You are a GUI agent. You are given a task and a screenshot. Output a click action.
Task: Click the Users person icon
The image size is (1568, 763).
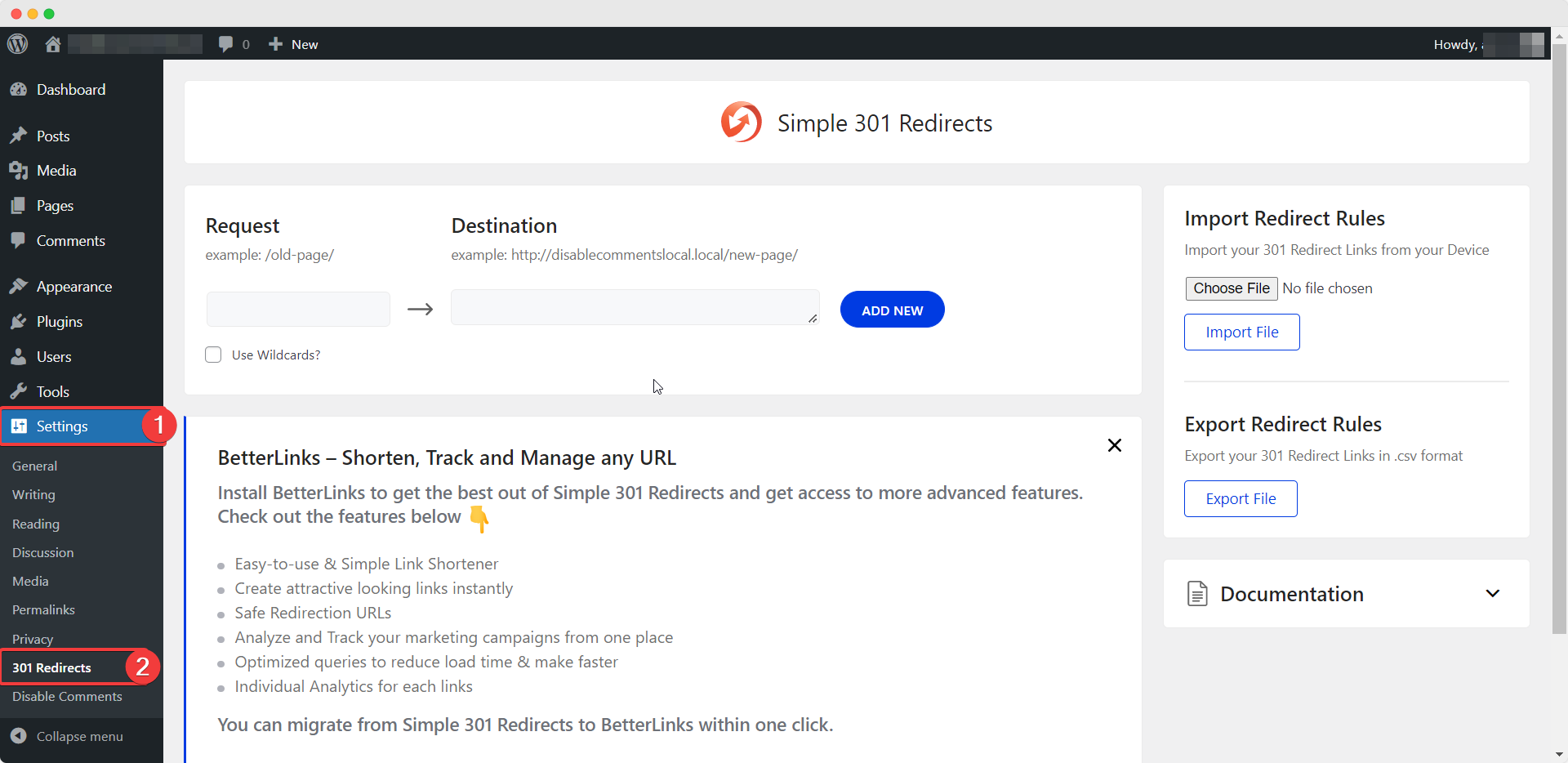[x=19, y=357]
